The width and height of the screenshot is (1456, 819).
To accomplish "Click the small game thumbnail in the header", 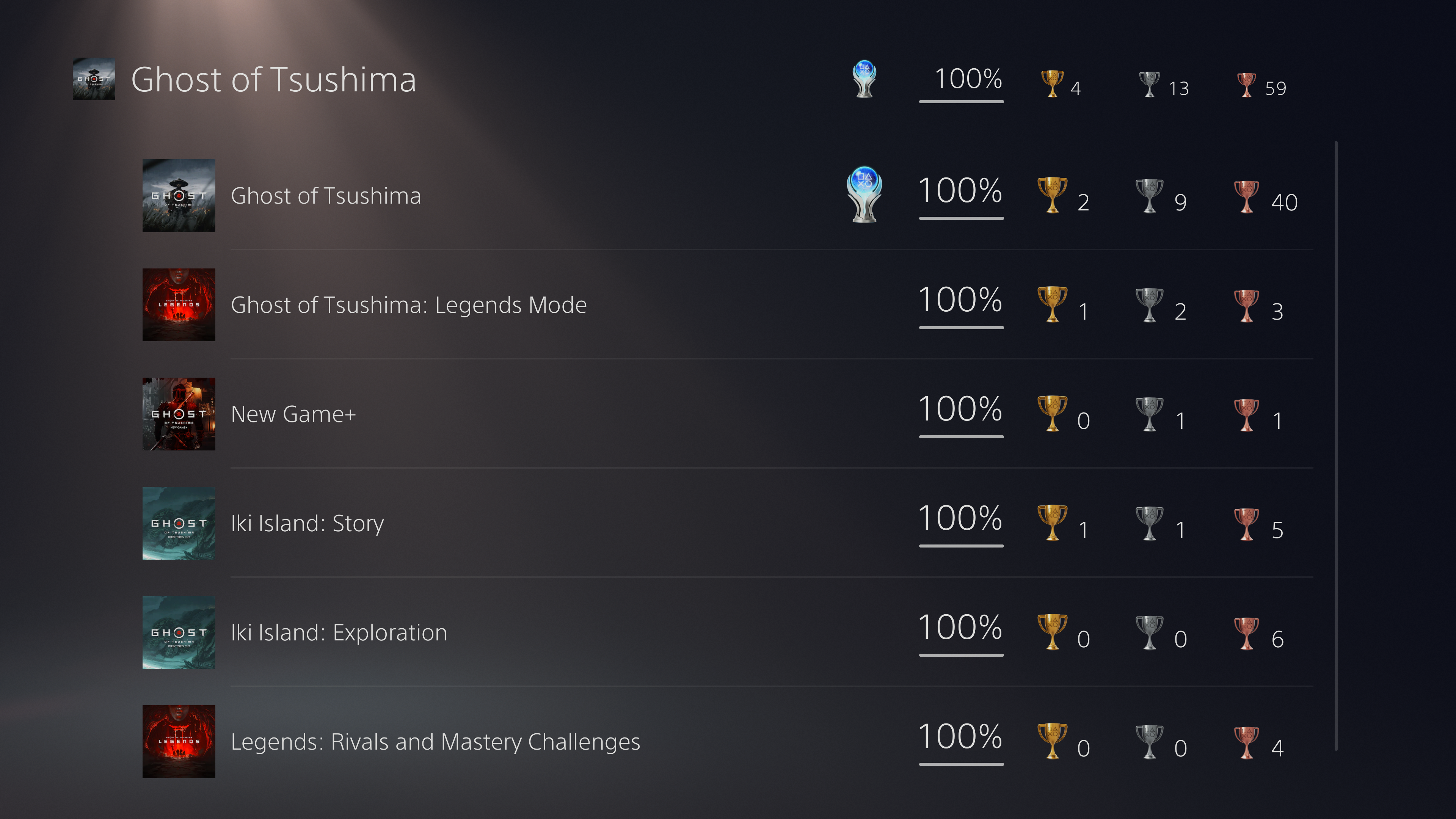I will (x=94, y=79).
